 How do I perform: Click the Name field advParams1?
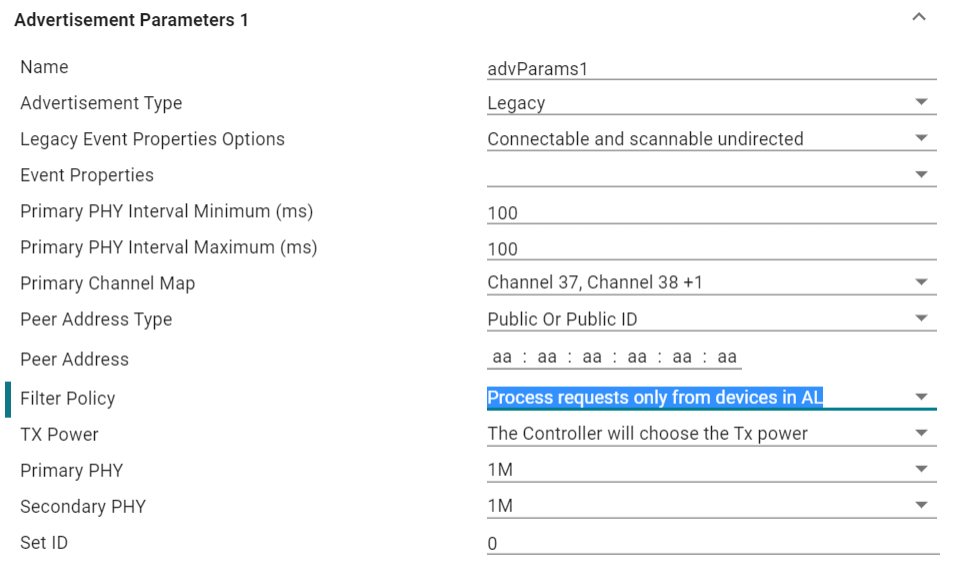(710, 68)
